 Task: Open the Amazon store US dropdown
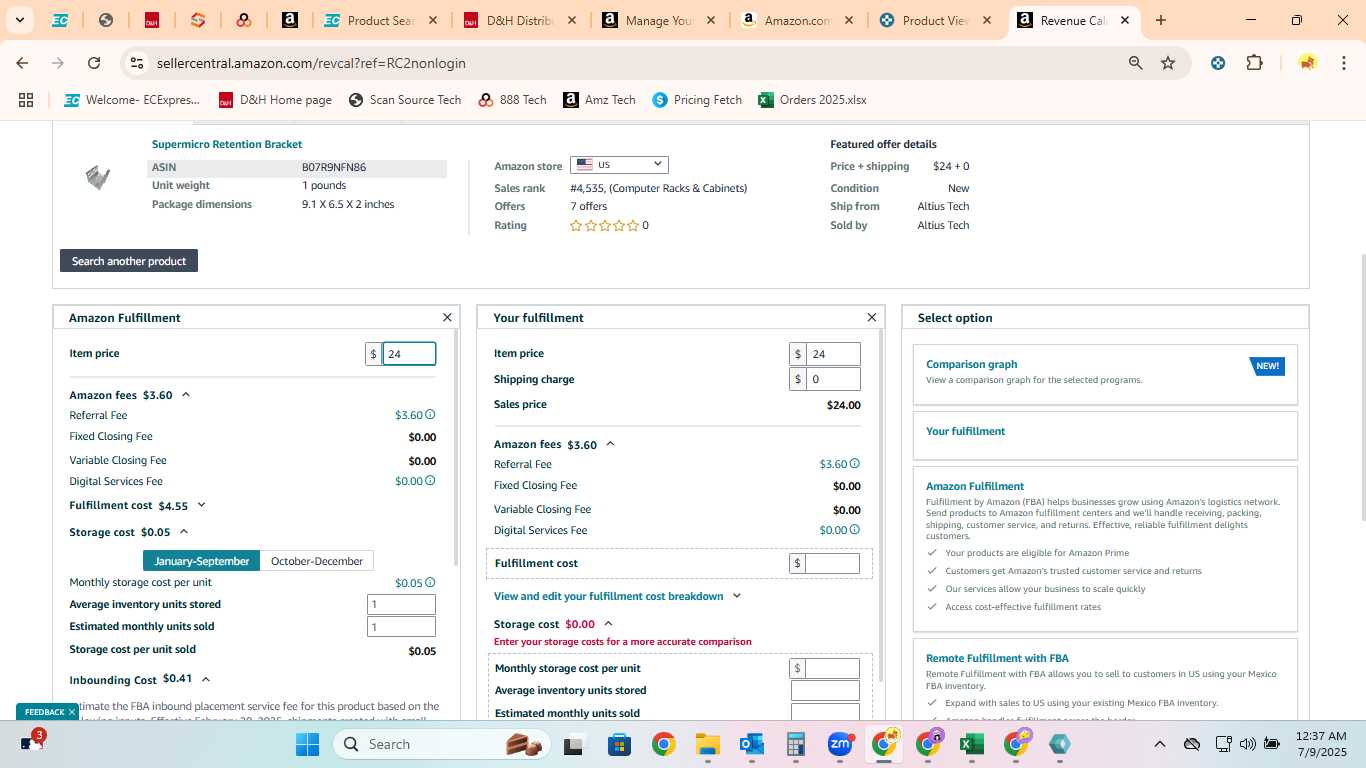[619, 165]
